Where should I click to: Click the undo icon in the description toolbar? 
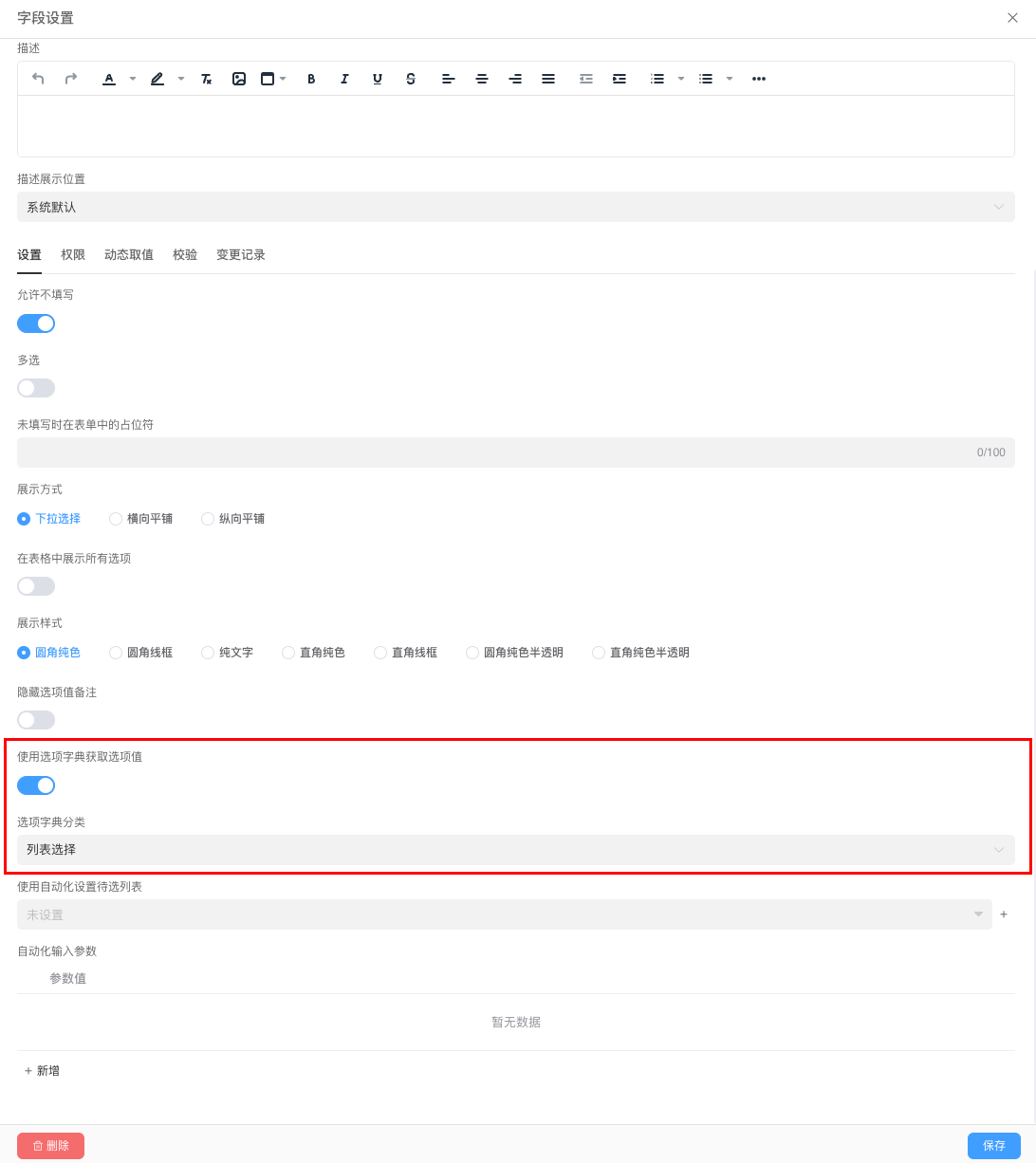pos(38,79)
